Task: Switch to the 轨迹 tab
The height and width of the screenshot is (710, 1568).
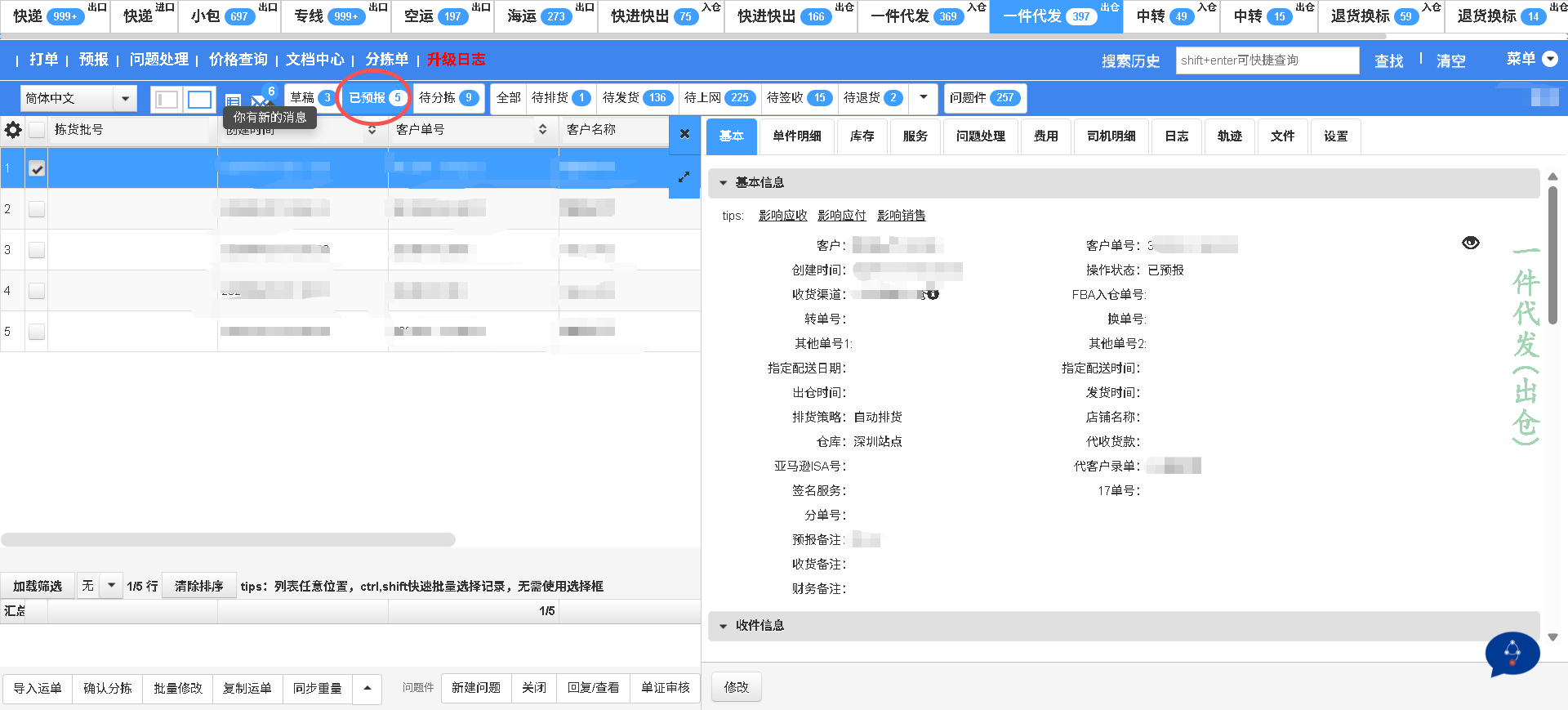Action: (x=1230, y=136)
